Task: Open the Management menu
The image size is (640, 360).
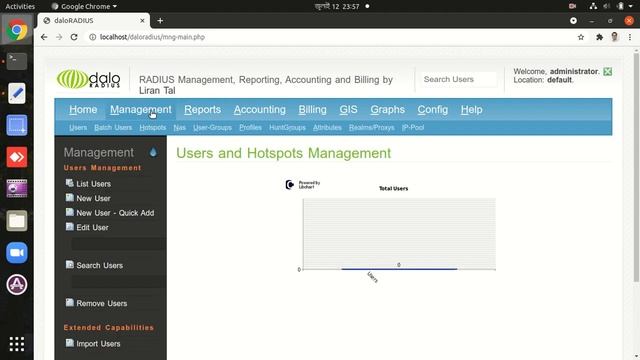Action: 141,109
